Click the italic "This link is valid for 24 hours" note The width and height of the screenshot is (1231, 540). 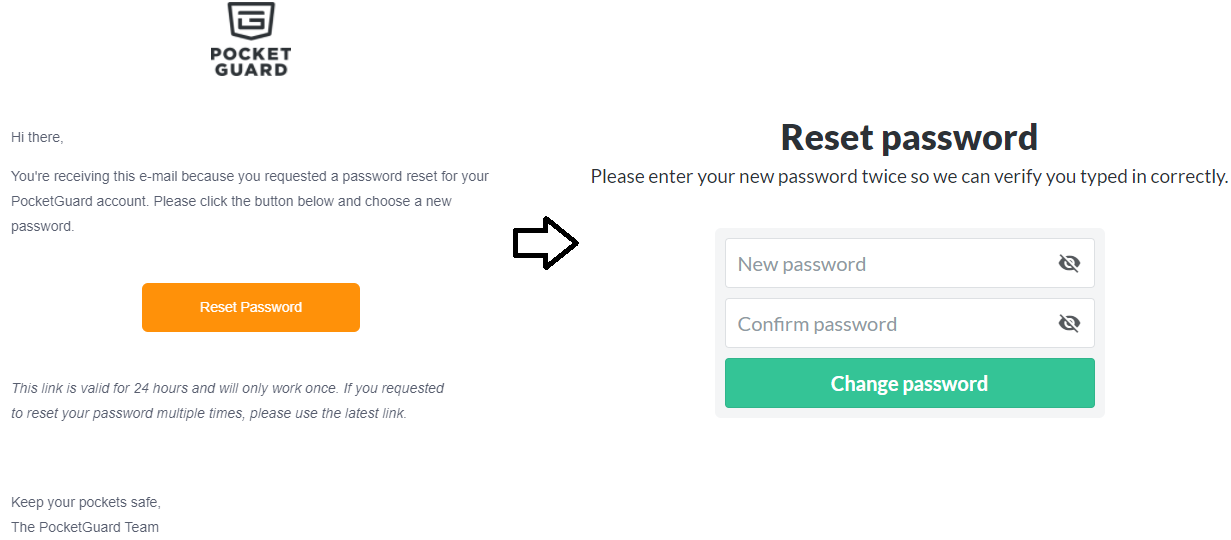pos(227,388)
